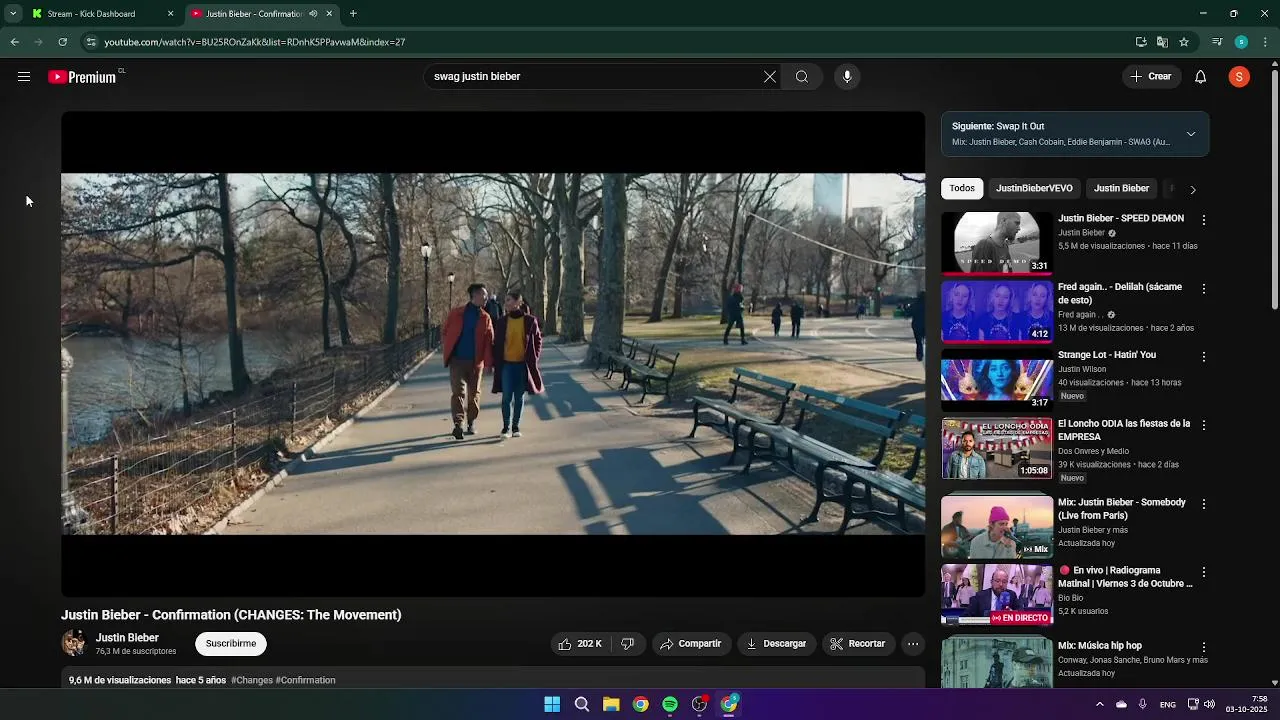Show hidden system tray icons

tap(1099, 704)
